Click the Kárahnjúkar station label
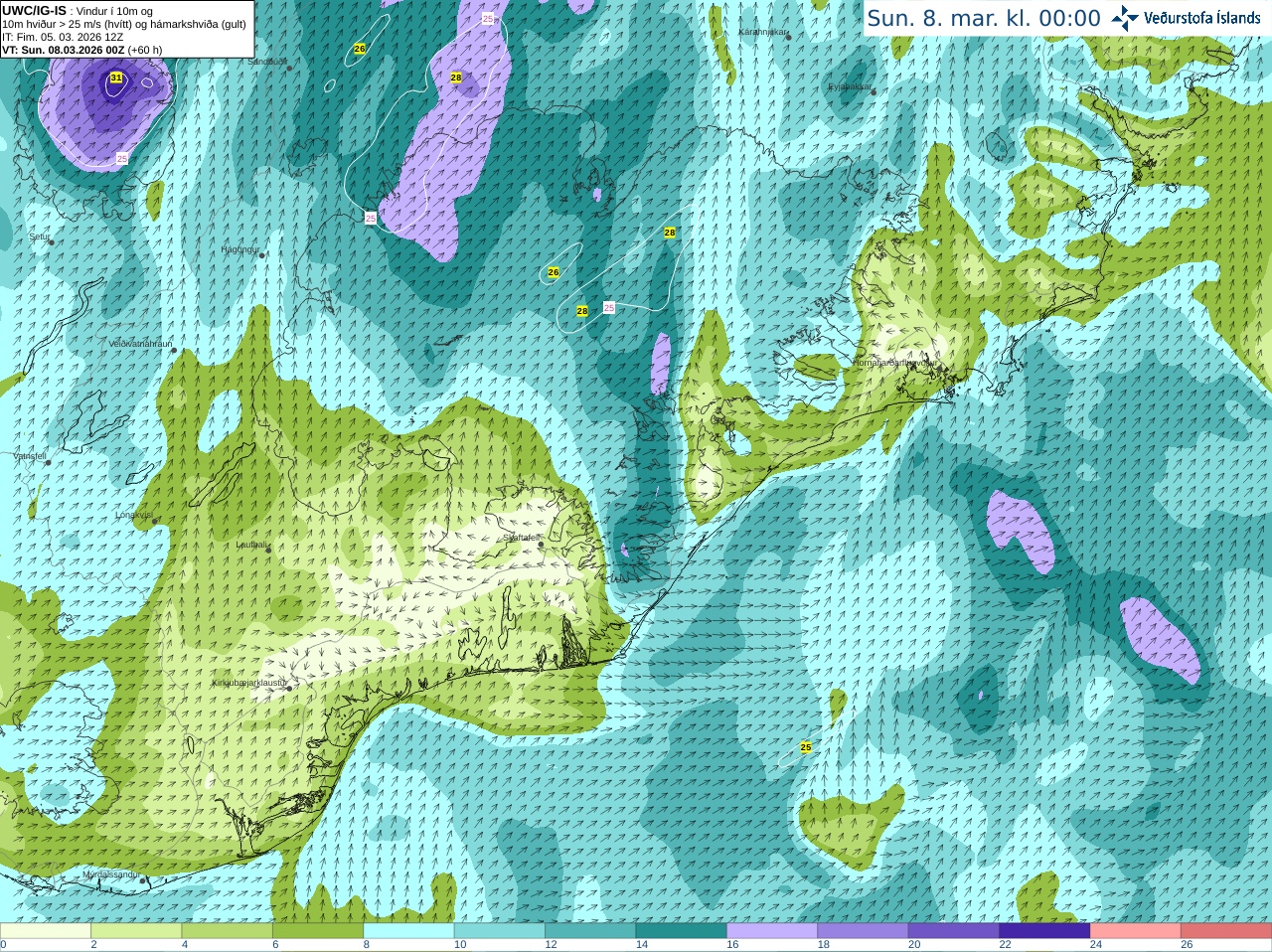This screenshot has height=952, width=1272. pos(762,32)
